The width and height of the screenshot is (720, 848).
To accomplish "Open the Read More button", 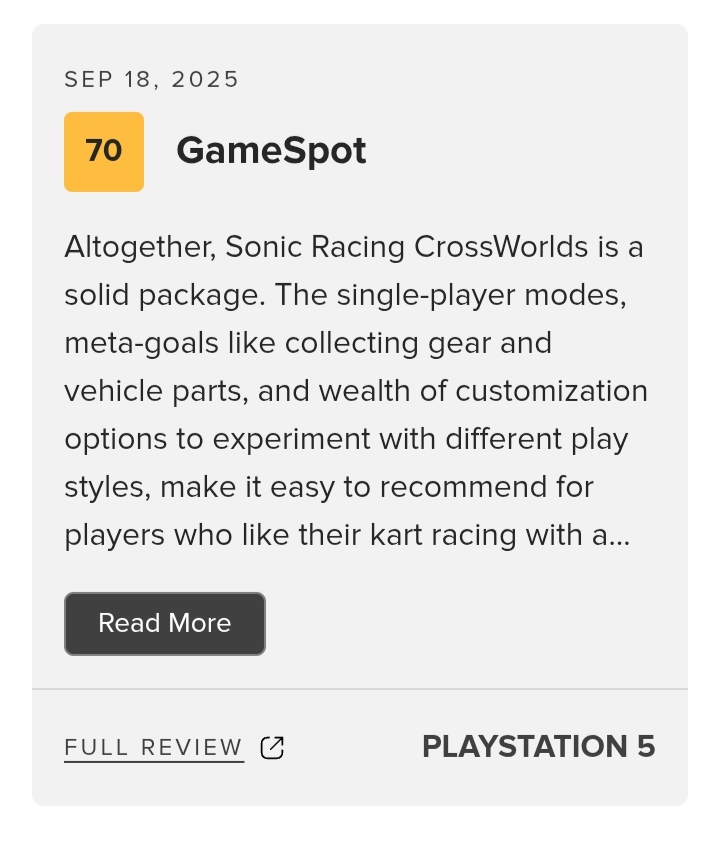I will pyautogui.click(x=165, y=624).
